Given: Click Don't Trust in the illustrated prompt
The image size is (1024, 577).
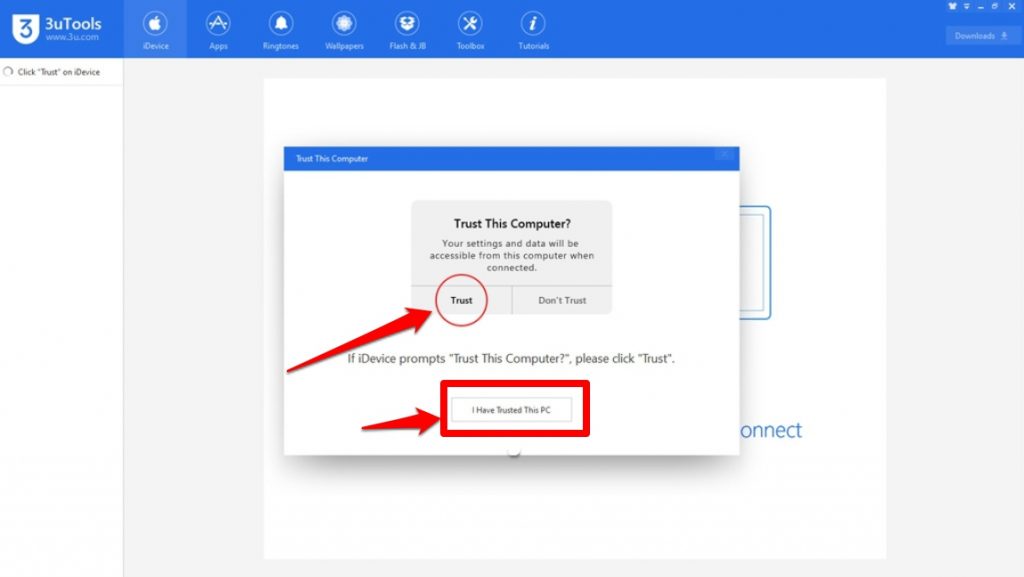Looking at the screenshot, I should click(562, 300).
